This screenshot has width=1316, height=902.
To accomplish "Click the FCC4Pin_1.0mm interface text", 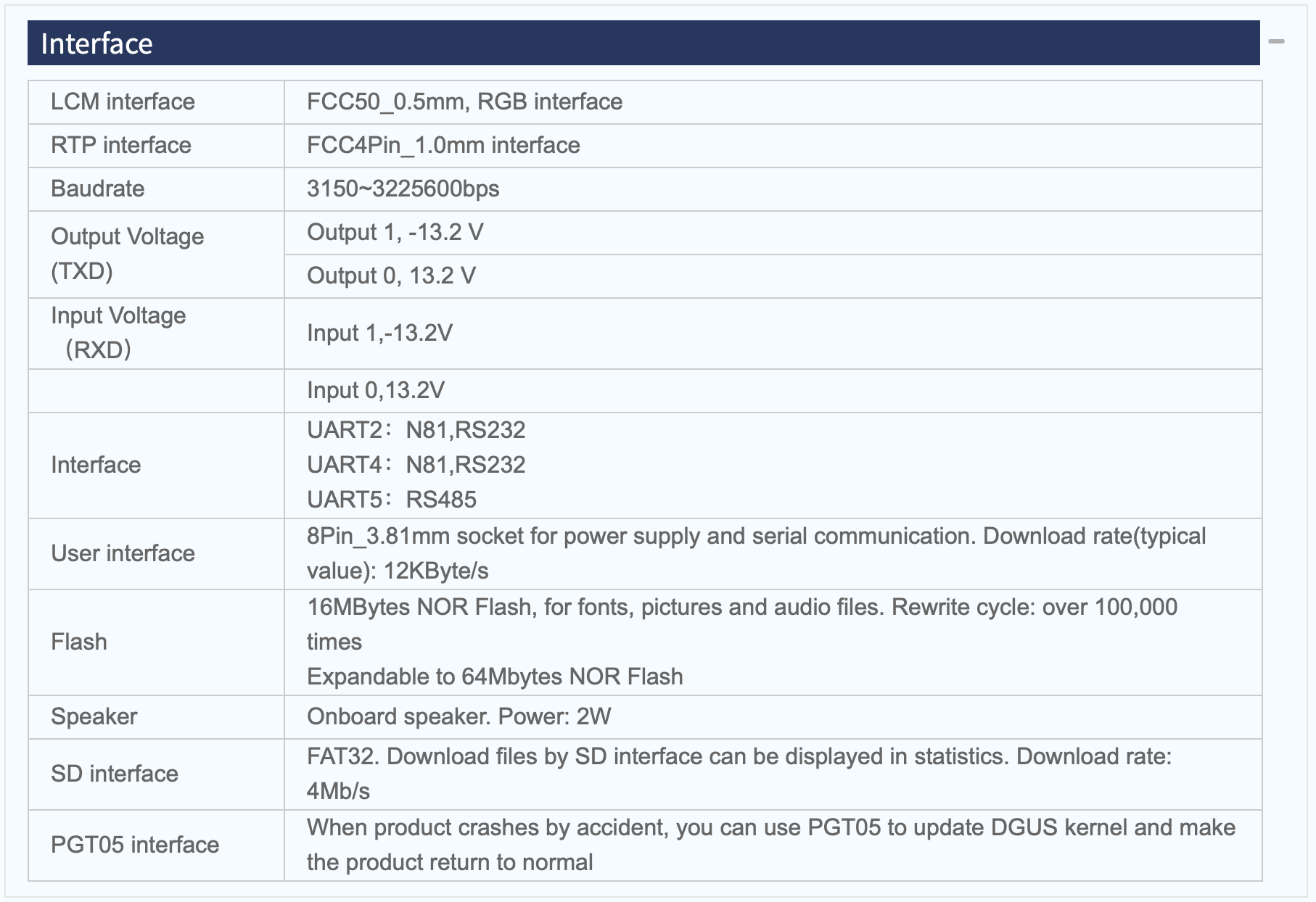I will click(443, 146).
